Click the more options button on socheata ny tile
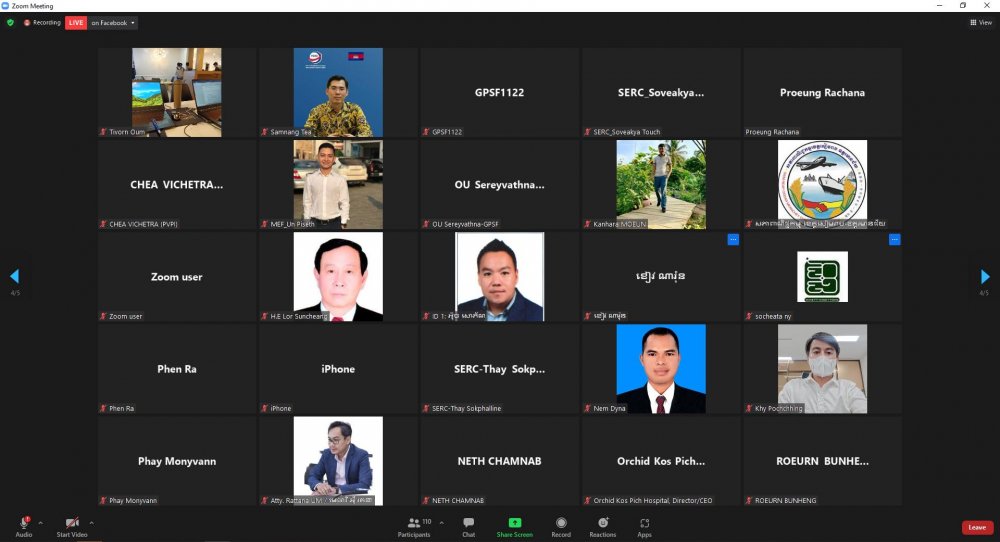Viewport: 1000px width, 542px height. [894, 240]
